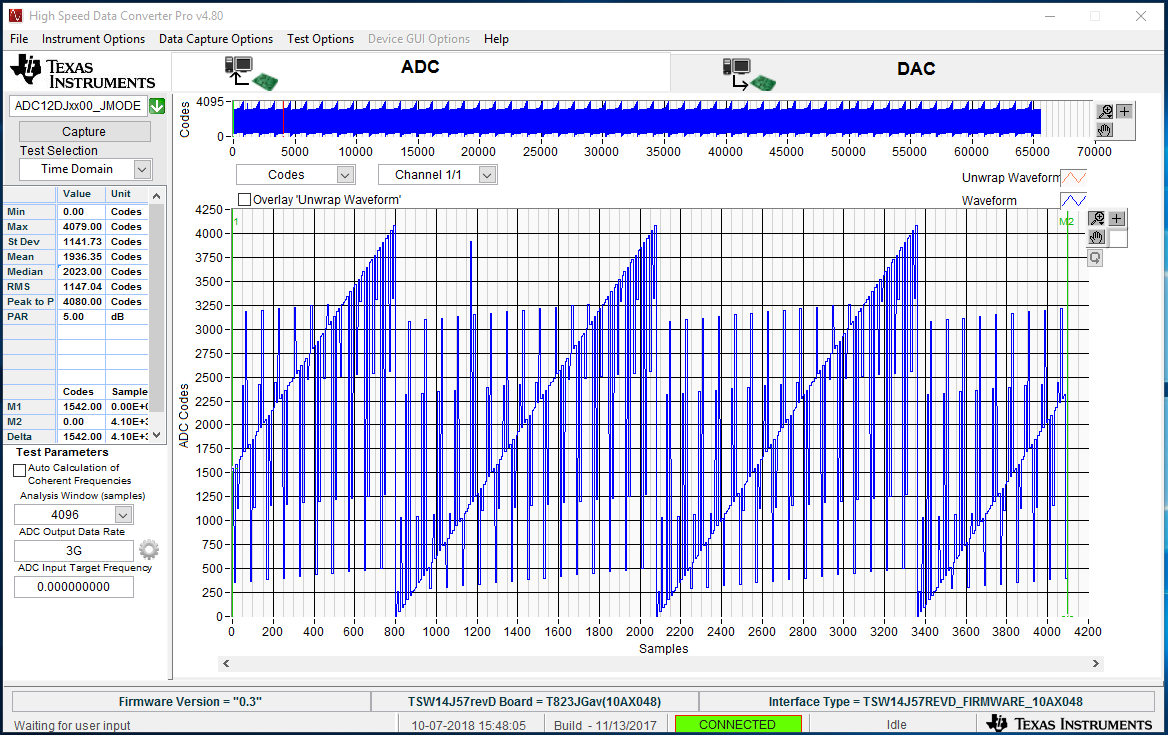Click the date-time stamp 10-07-2018 15:48:05

tap(469, 725)
